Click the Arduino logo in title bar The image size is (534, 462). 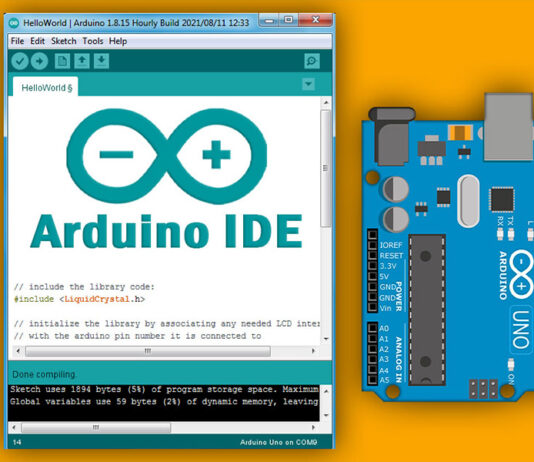14,23
